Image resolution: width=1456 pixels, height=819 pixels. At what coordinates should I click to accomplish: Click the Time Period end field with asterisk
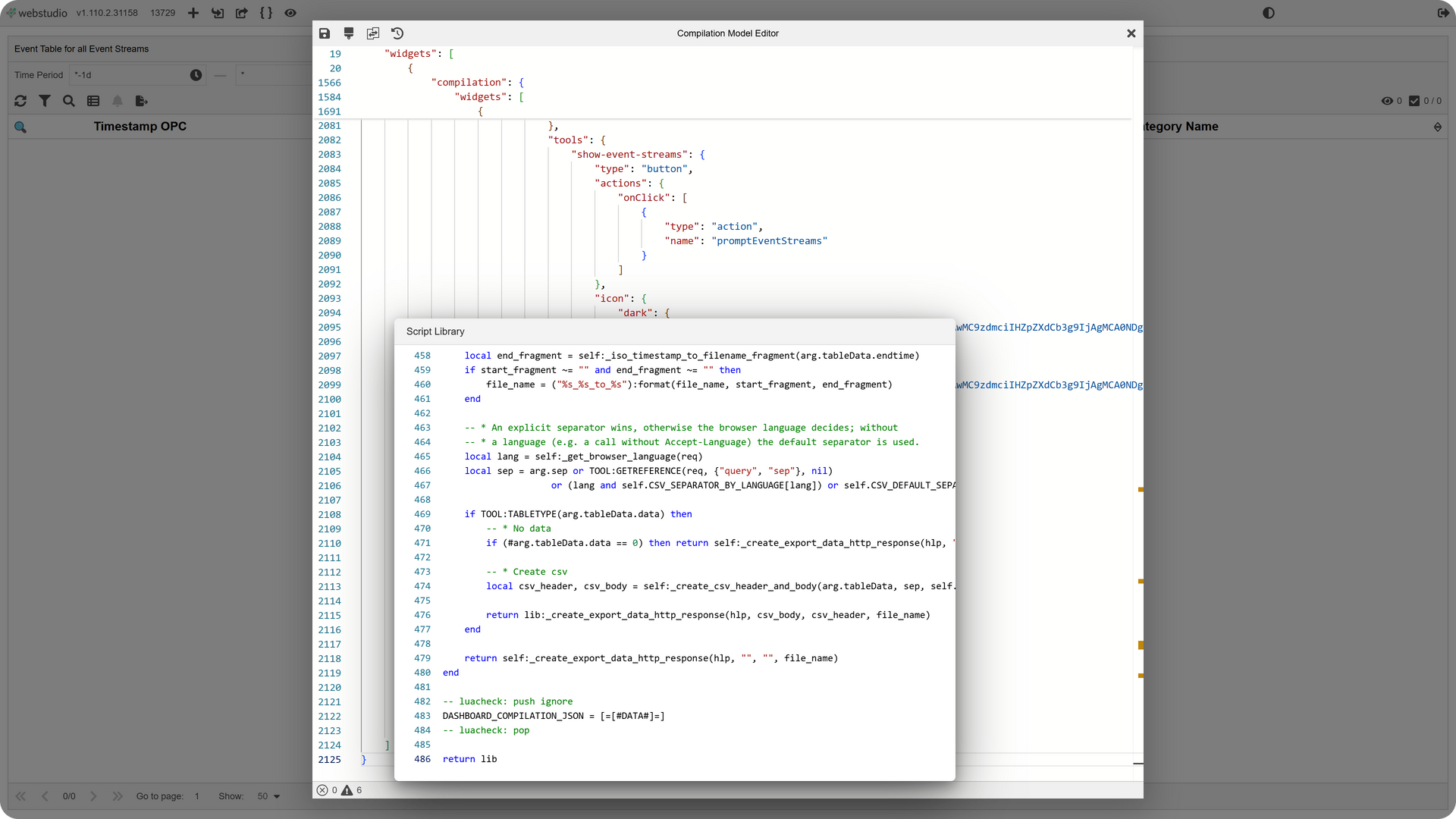[x=273, y=75]
